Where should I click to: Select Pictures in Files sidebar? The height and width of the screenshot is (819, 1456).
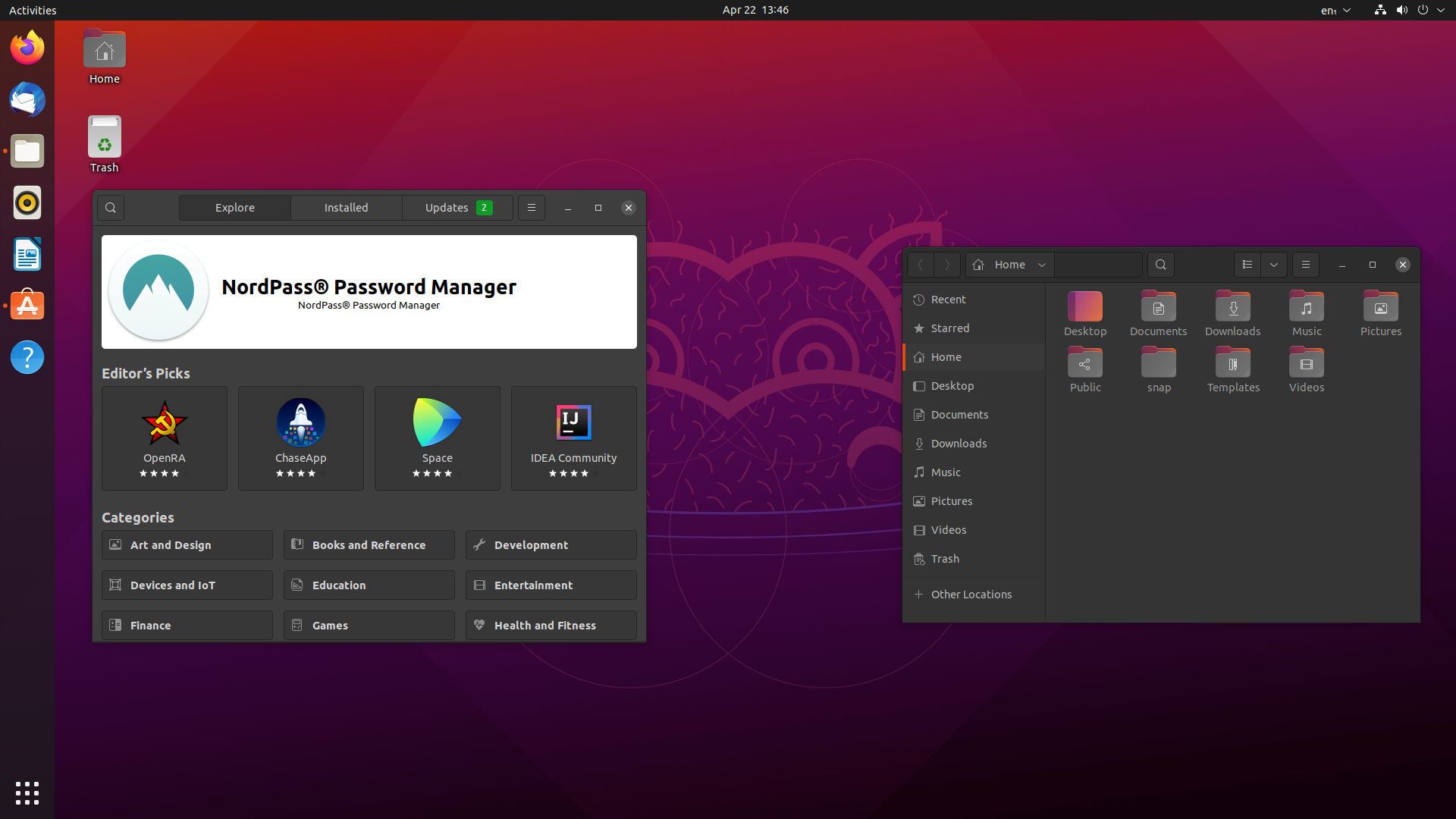click(x=974, y=501)
